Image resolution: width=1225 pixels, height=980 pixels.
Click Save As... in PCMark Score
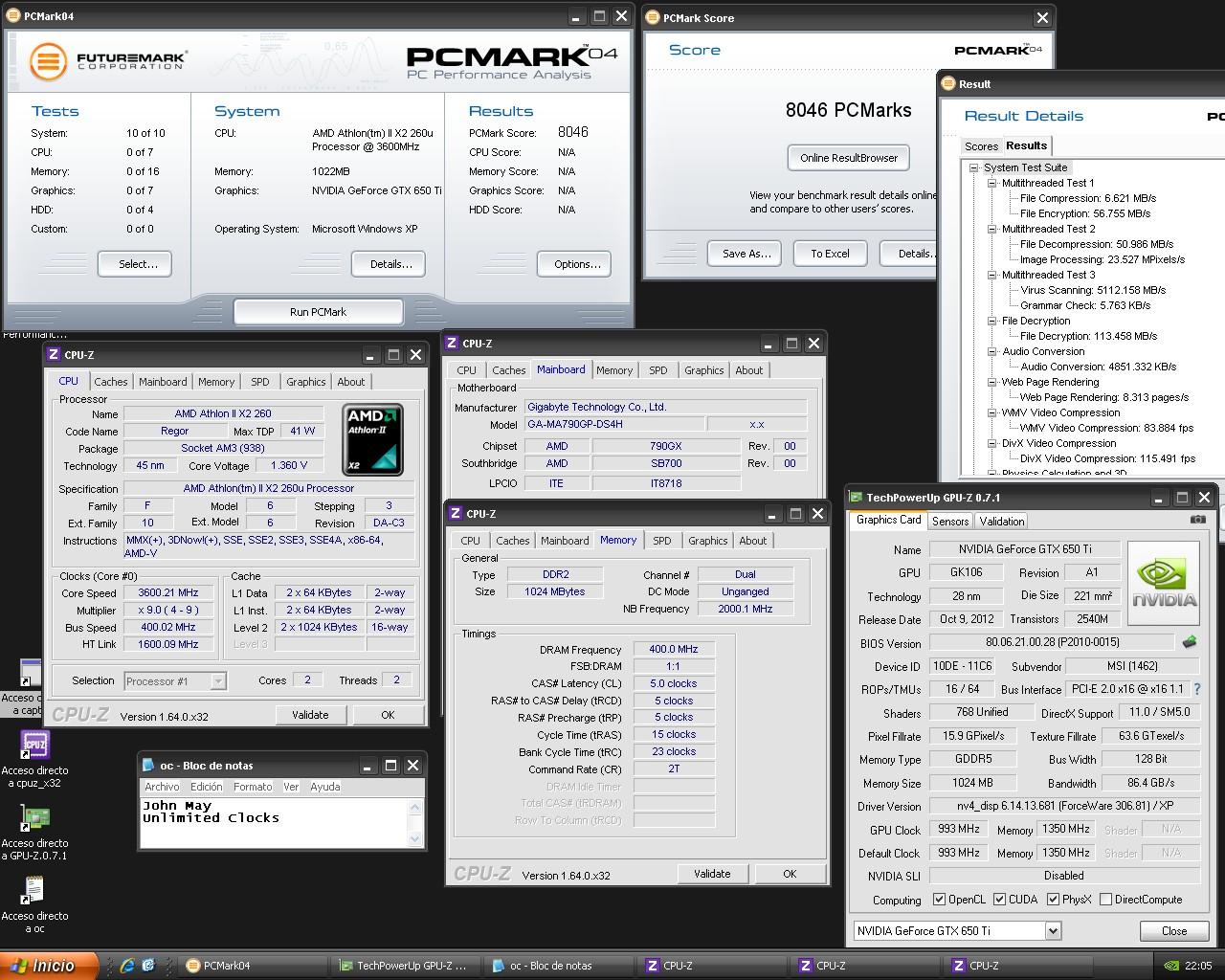click(x=746, y=254)
